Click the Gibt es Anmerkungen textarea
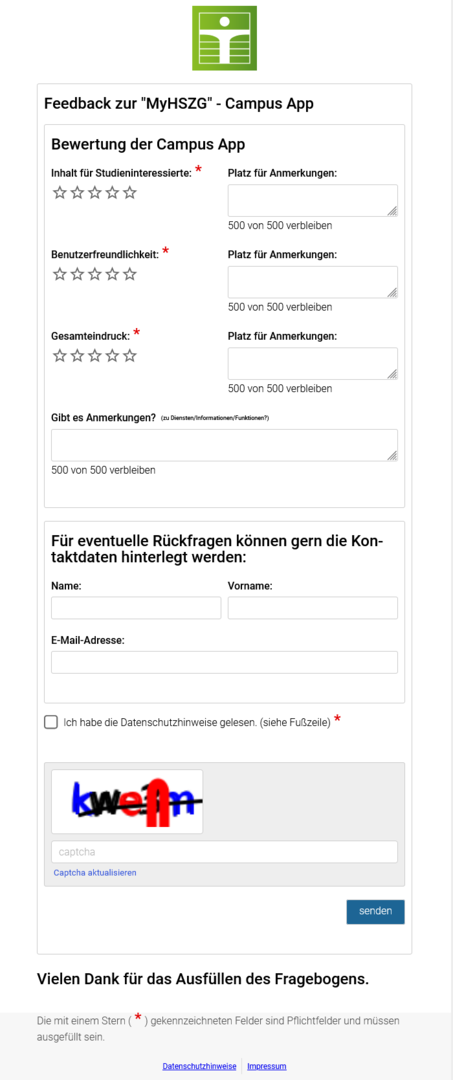Screen dimensions: 453x1080 pyautogui.click(x=224, y=445)
